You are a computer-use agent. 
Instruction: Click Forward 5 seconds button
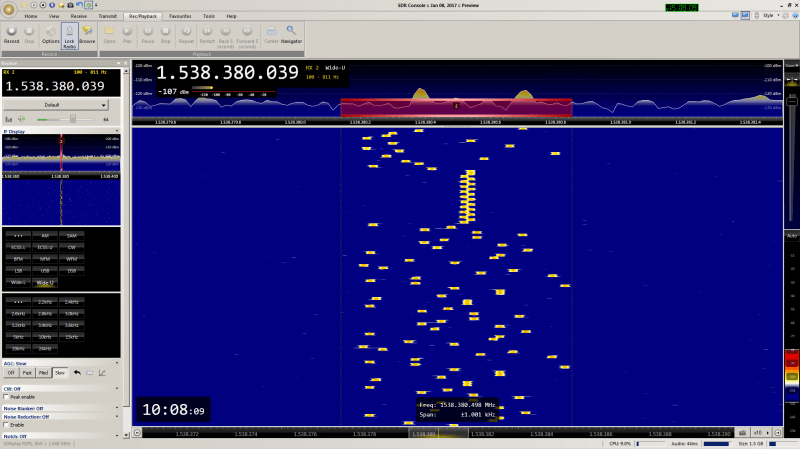pos(247,37)
